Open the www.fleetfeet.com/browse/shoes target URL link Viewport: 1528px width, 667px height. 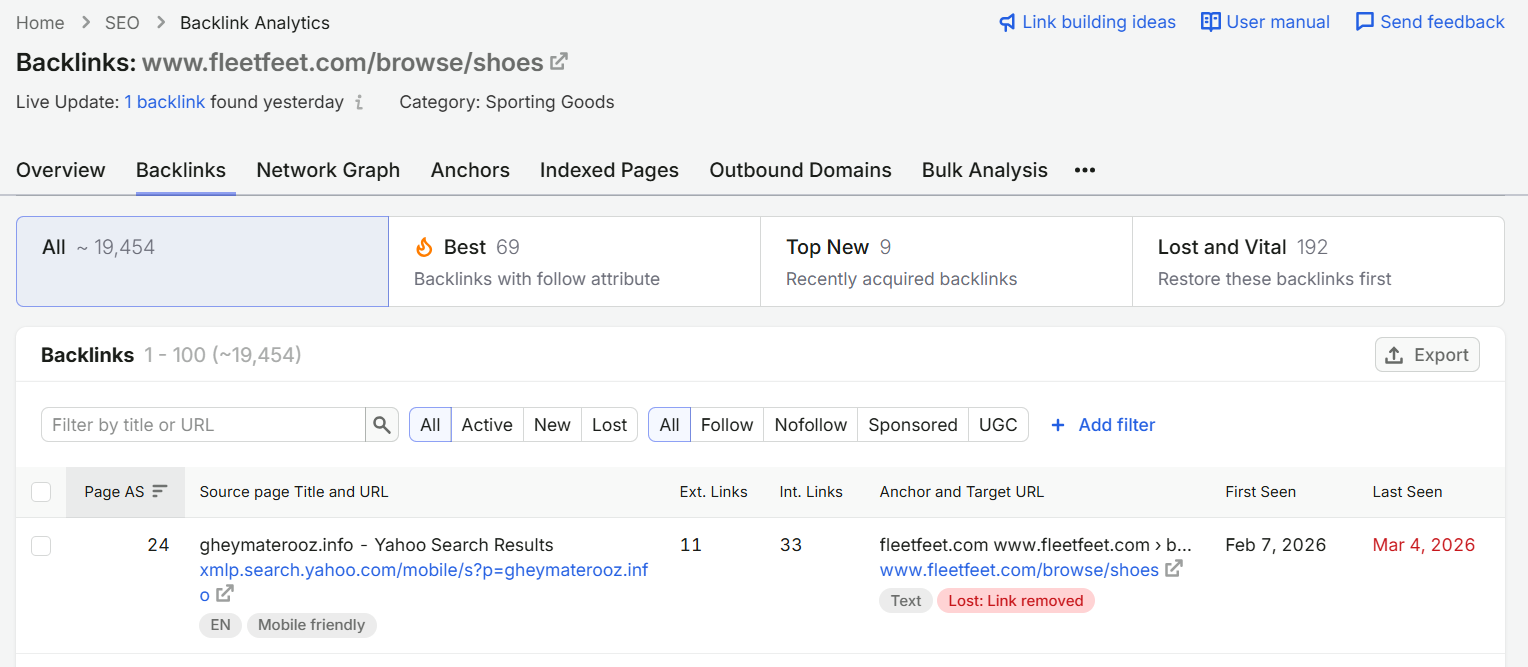pyautogui.click(x=1019, y=570)
